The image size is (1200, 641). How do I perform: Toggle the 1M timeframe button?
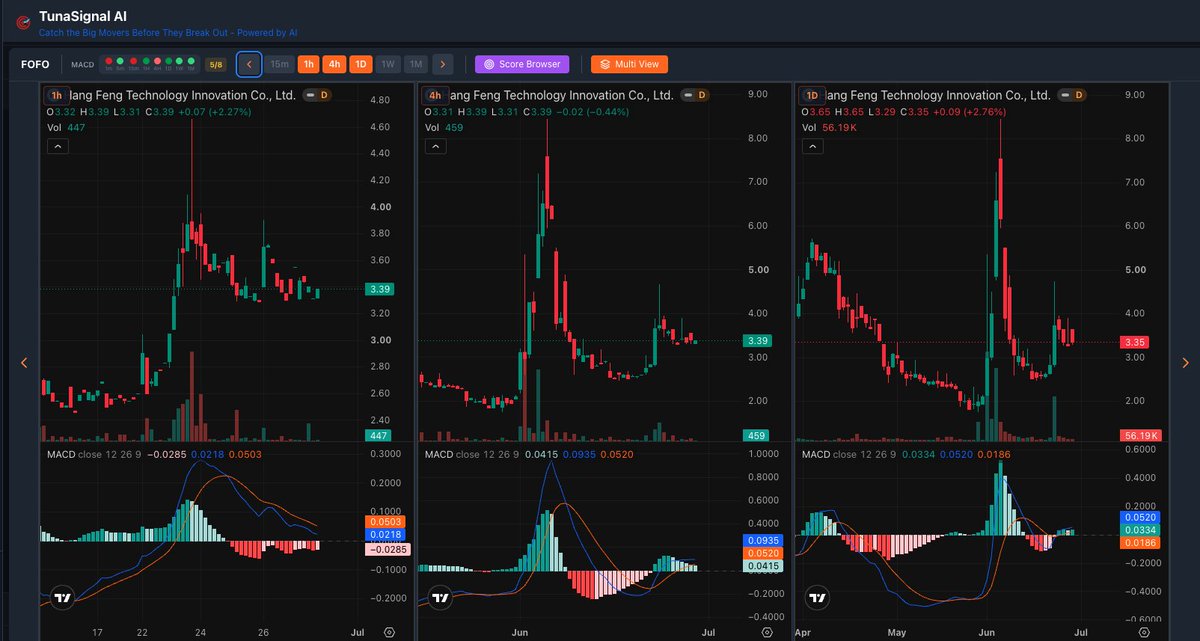(416, 64)
